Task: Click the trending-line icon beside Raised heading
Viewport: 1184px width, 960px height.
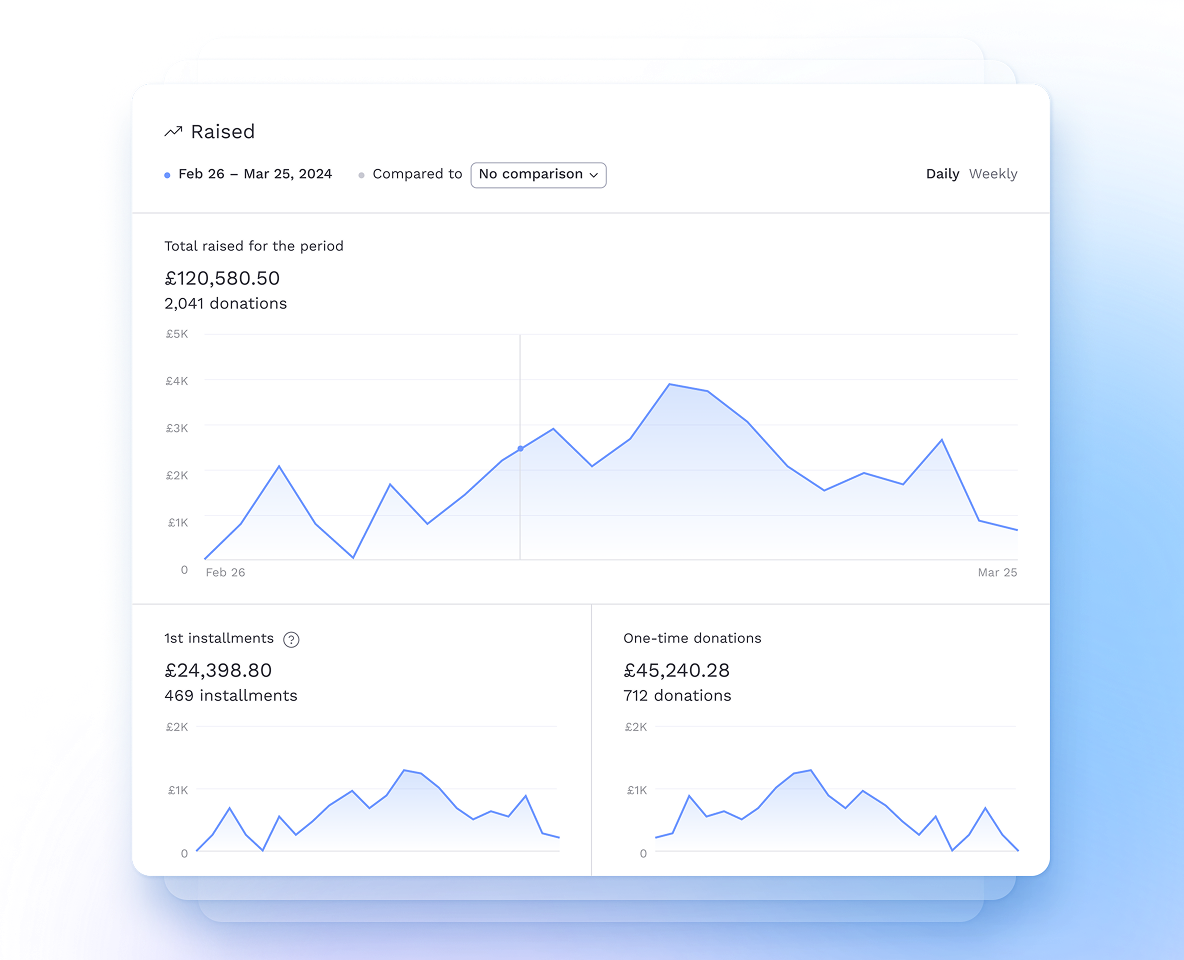Action: tap(173, 131)
